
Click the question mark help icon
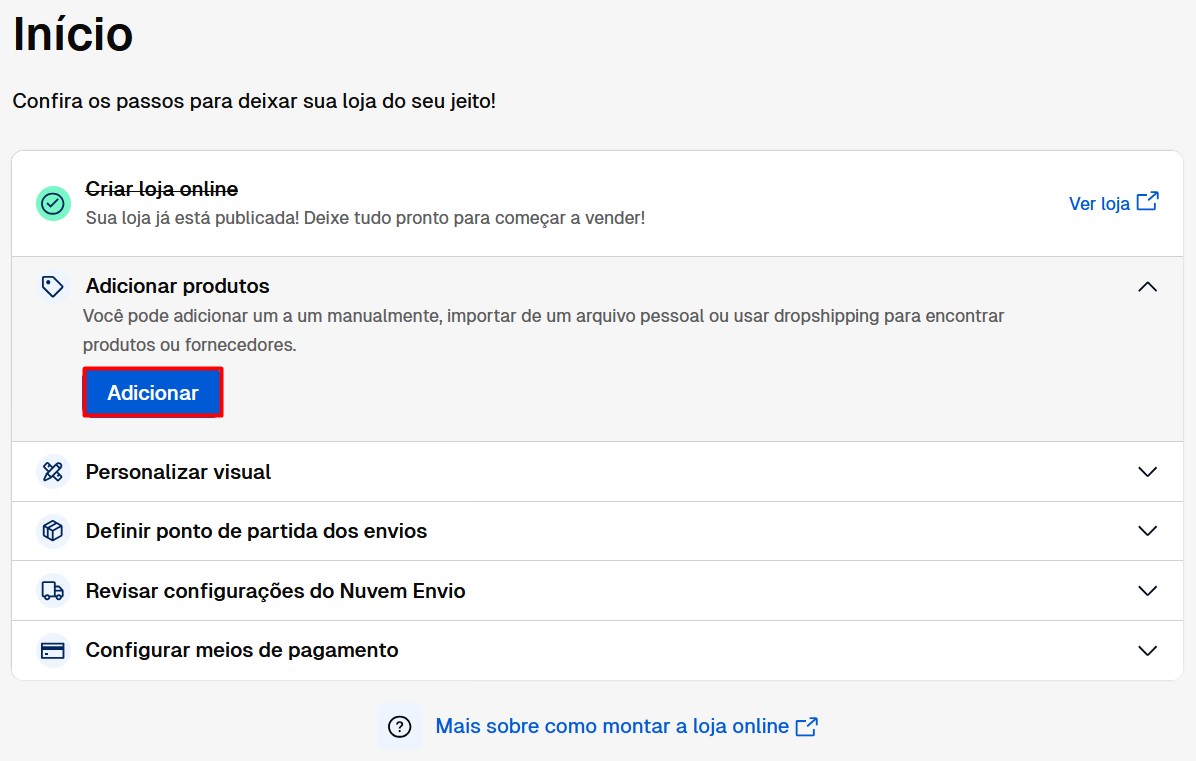pos(400,727)
